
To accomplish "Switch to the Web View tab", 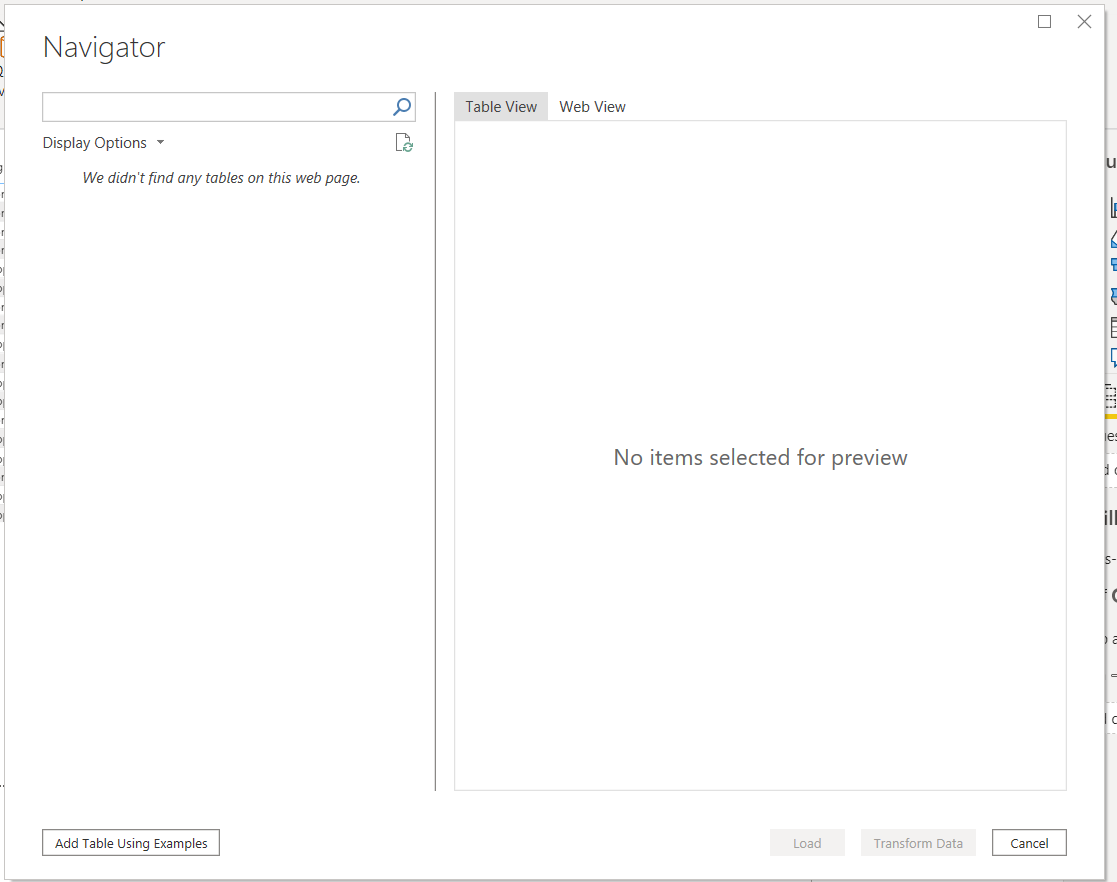I will 592,107.
